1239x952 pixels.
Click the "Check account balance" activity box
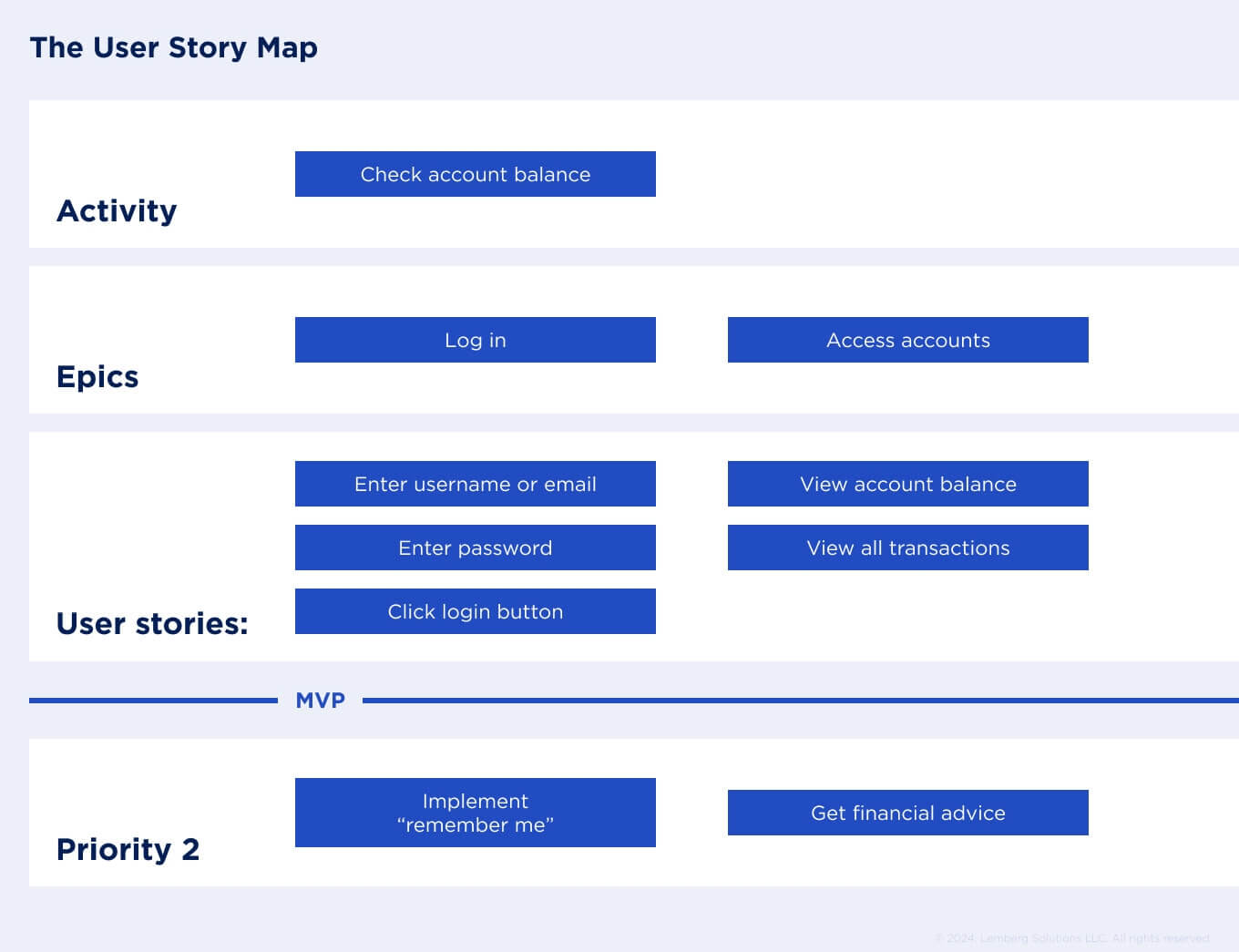[475, 174]
